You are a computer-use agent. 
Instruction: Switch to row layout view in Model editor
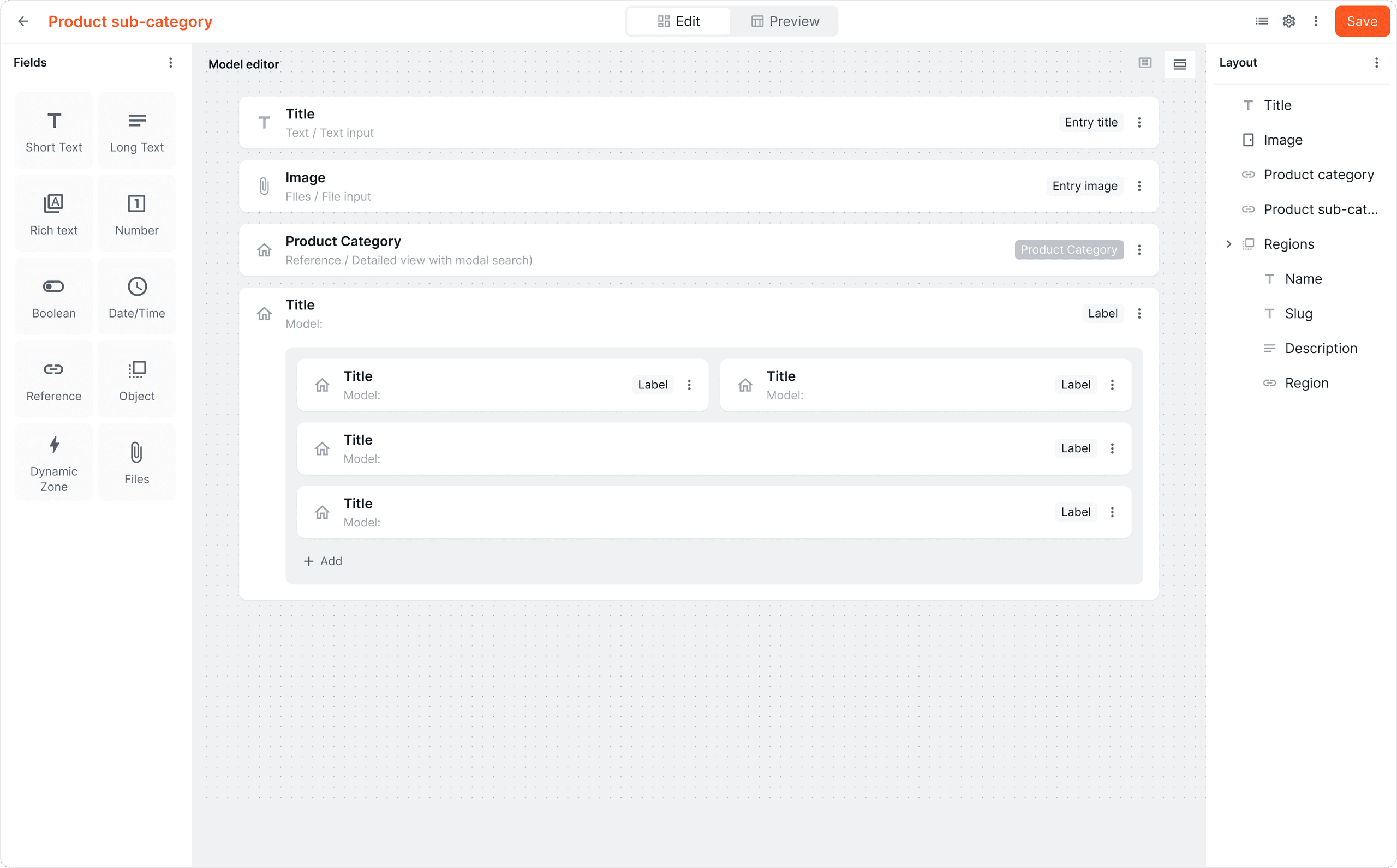1179,64
